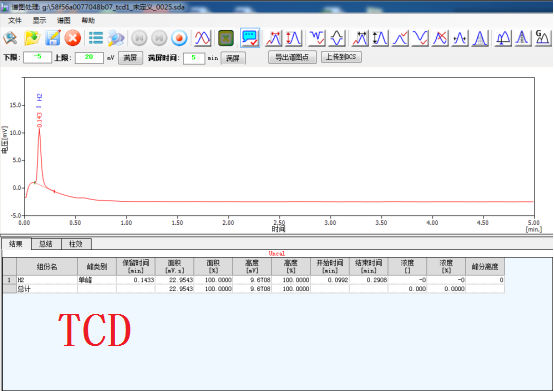Click the 上限 input field showing 20

click(89, 58)
